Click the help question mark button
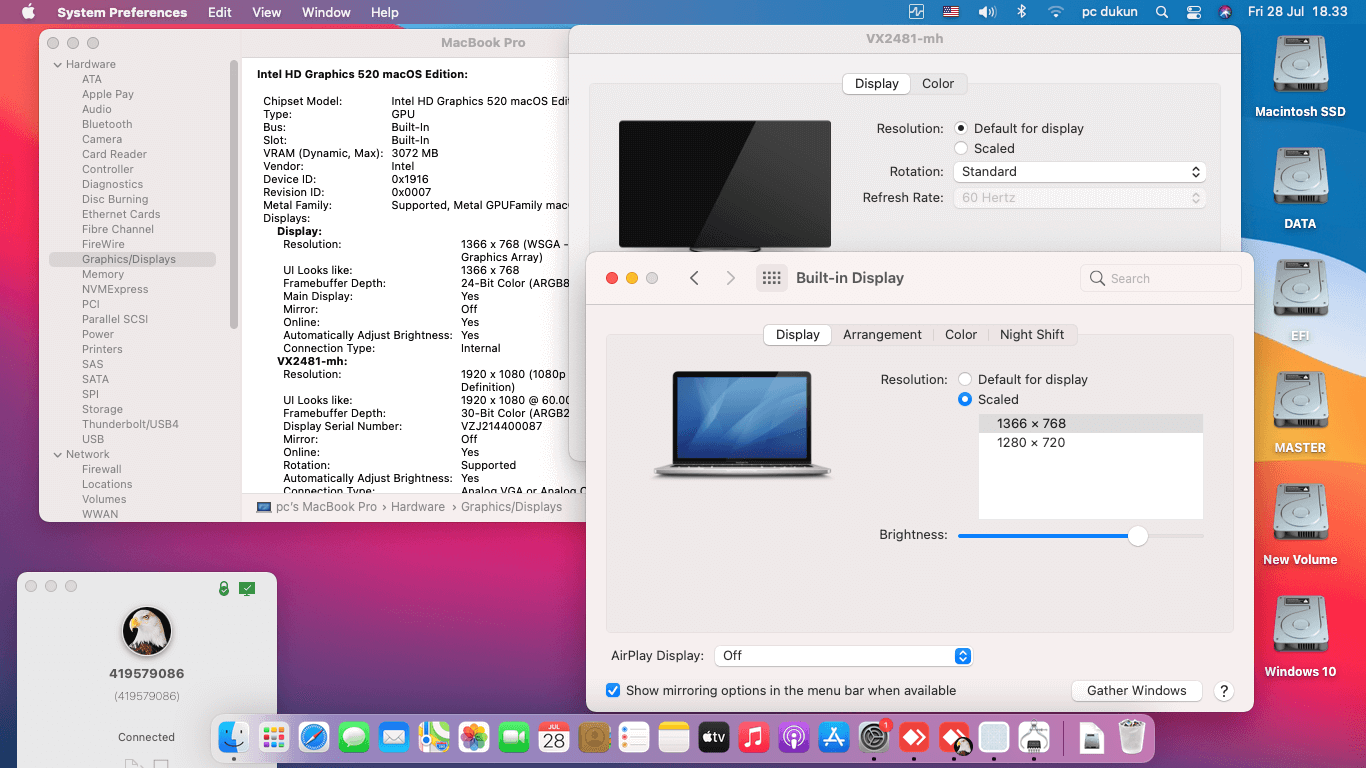This screenshot has width=1366, height=768. click(1223, 691)
